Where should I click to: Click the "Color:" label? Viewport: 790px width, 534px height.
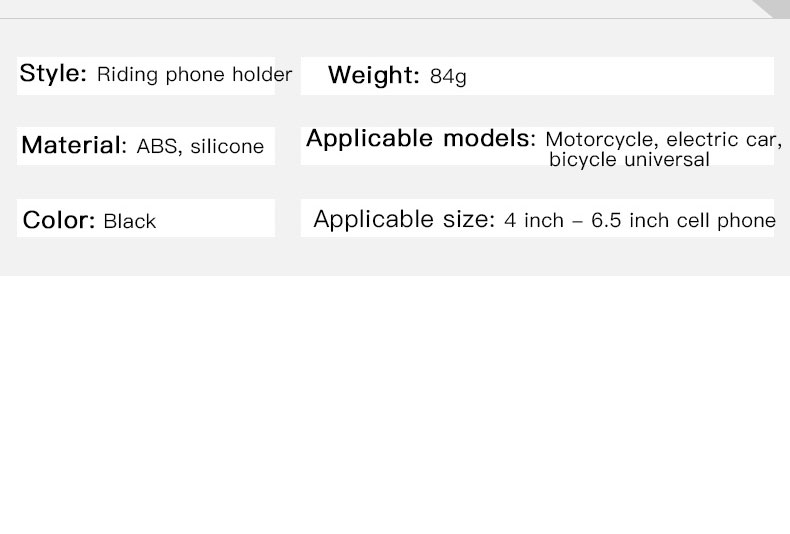pyautogui.click(x=59, y=220)
